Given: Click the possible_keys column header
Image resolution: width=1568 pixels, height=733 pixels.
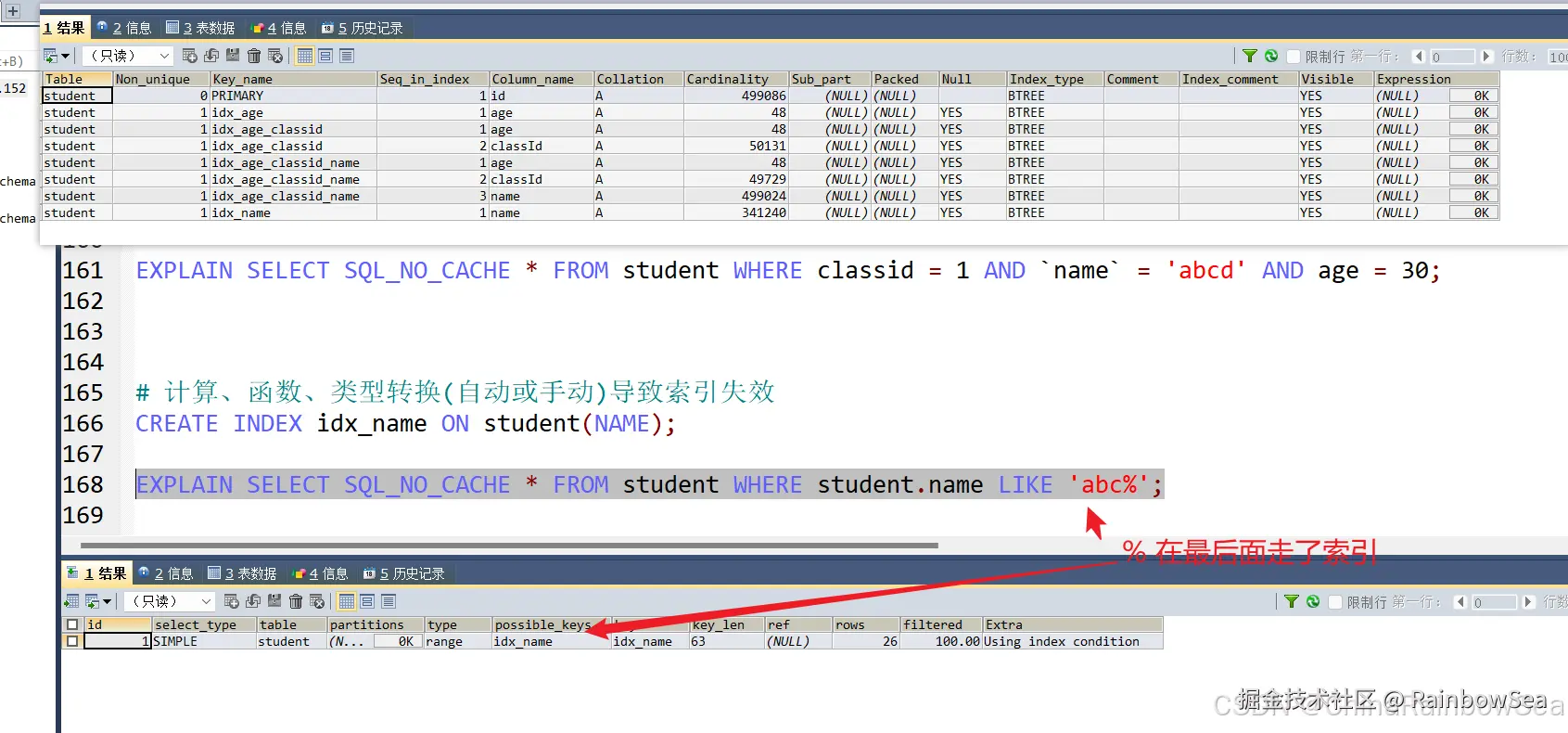Looking at the screenshot, I should [x=551, y=624].
